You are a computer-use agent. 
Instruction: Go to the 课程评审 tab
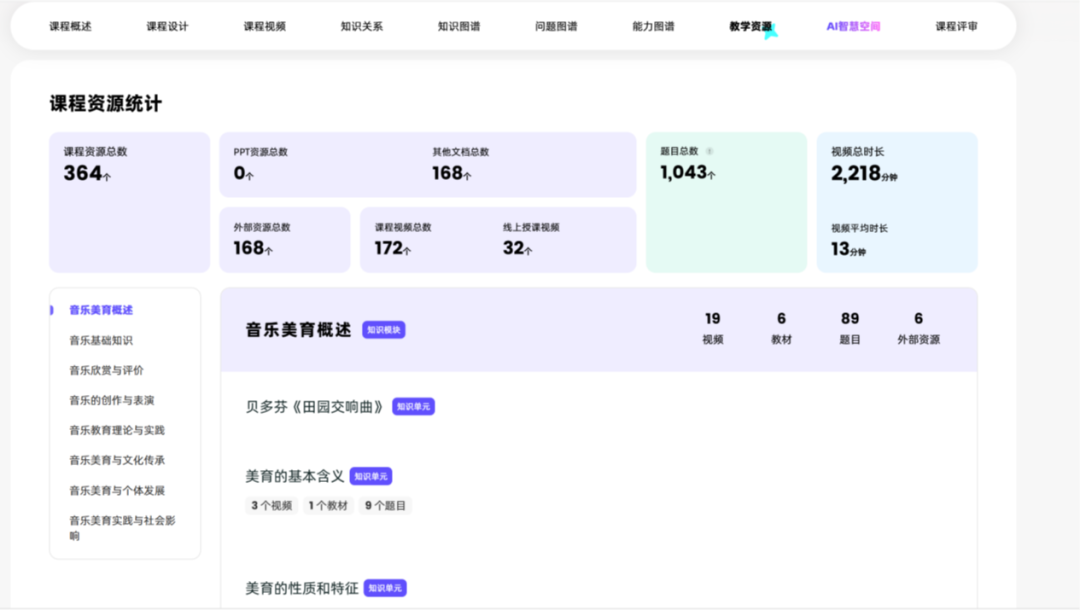pyautogui.click(x=956, y=27)
